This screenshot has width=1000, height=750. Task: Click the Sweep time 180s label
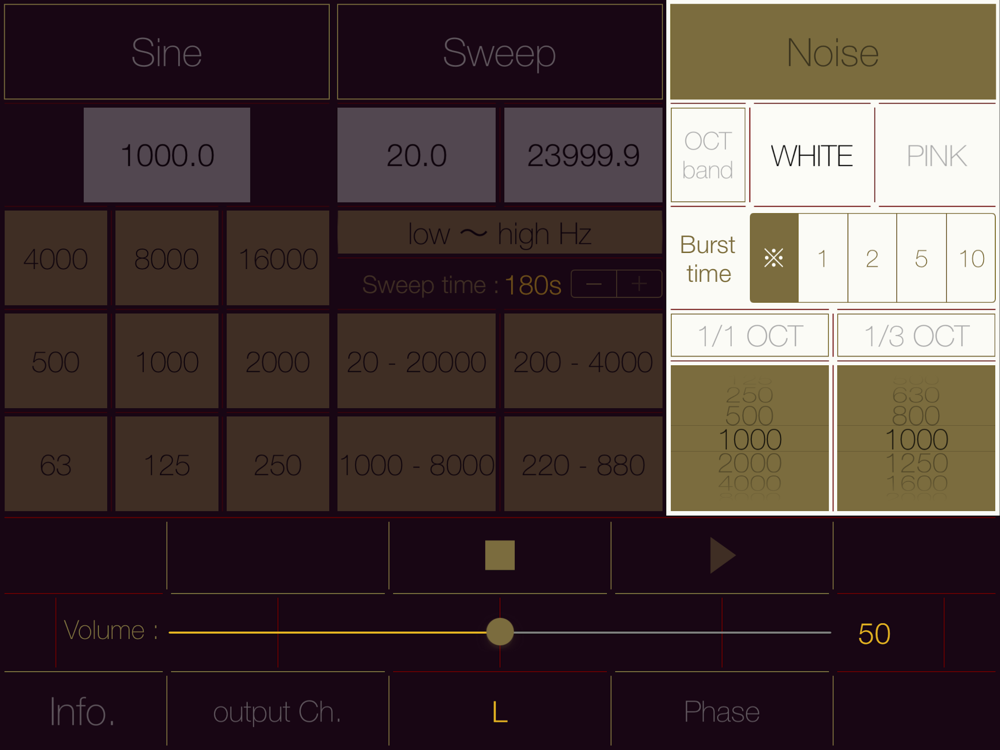461,284
